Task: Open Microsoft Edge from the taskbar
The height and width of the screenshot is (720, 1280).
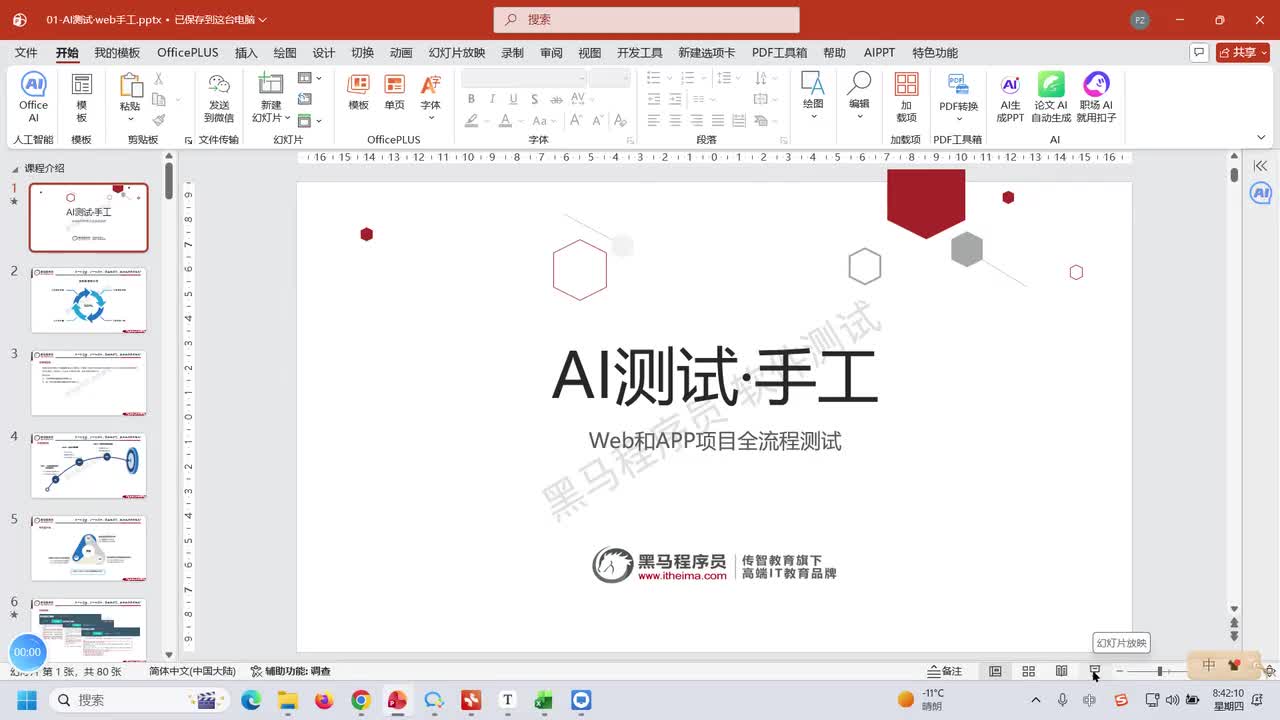Action: (250, 700)
